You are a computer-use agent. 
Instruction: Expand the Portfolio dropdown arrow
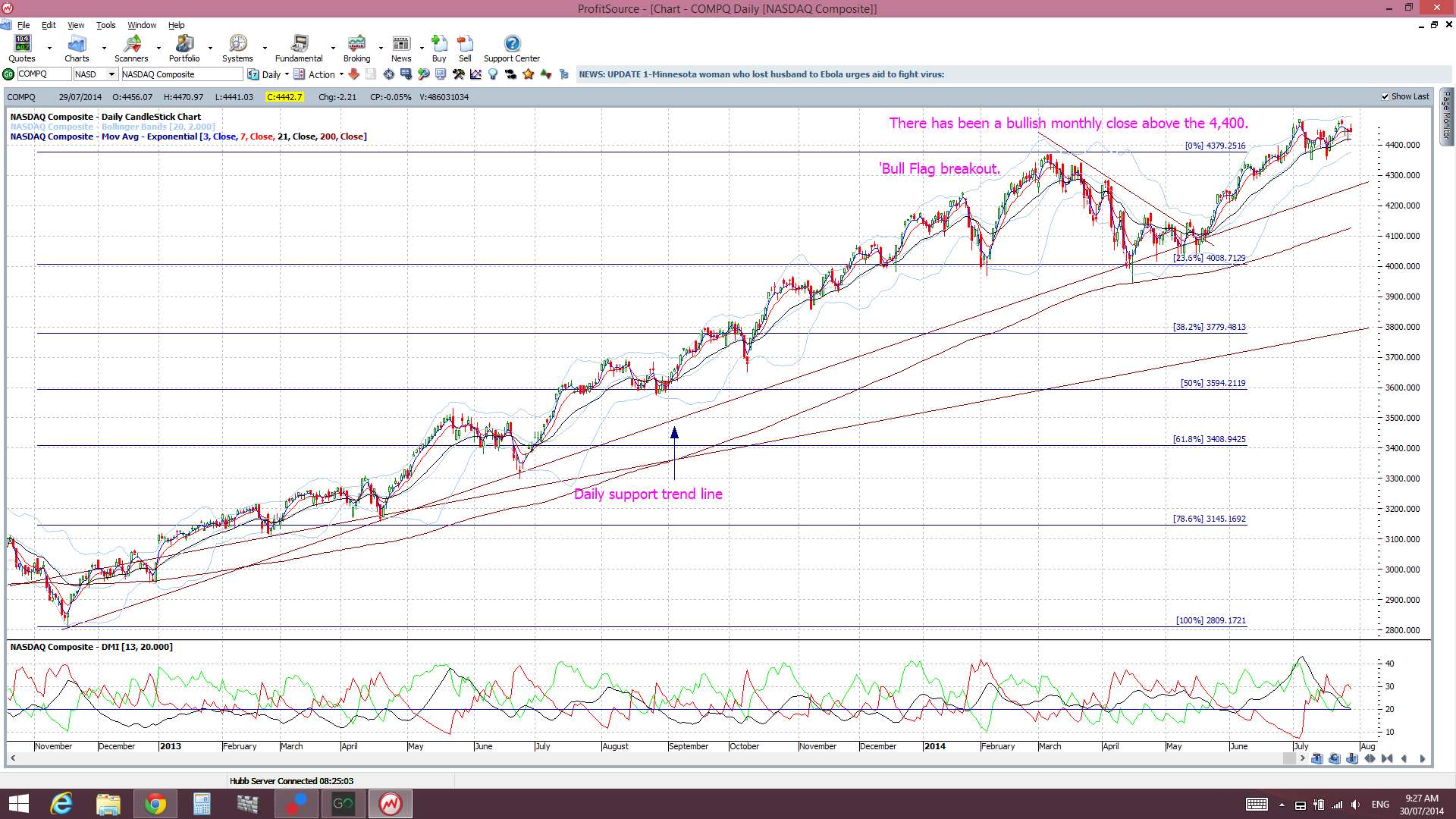(210, 49)
